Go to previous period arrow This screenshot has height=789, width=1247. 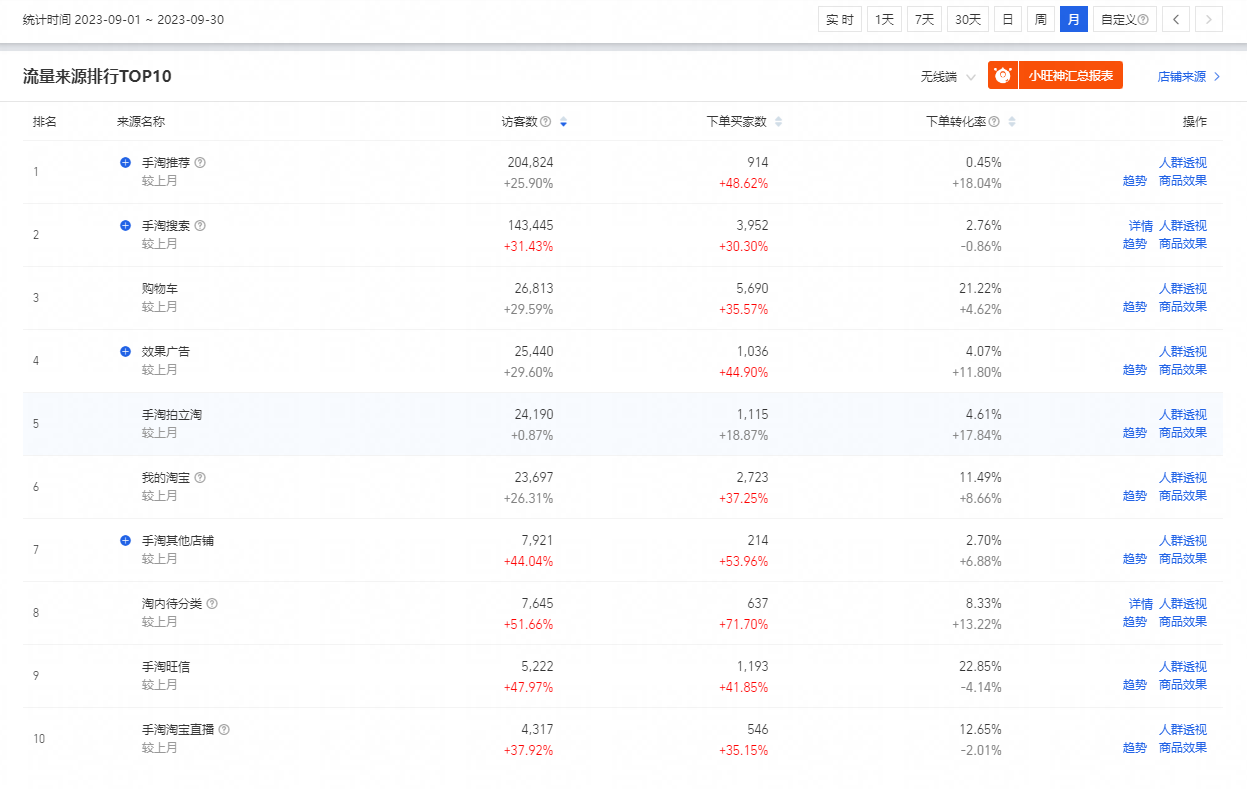tap(1176, 19)
